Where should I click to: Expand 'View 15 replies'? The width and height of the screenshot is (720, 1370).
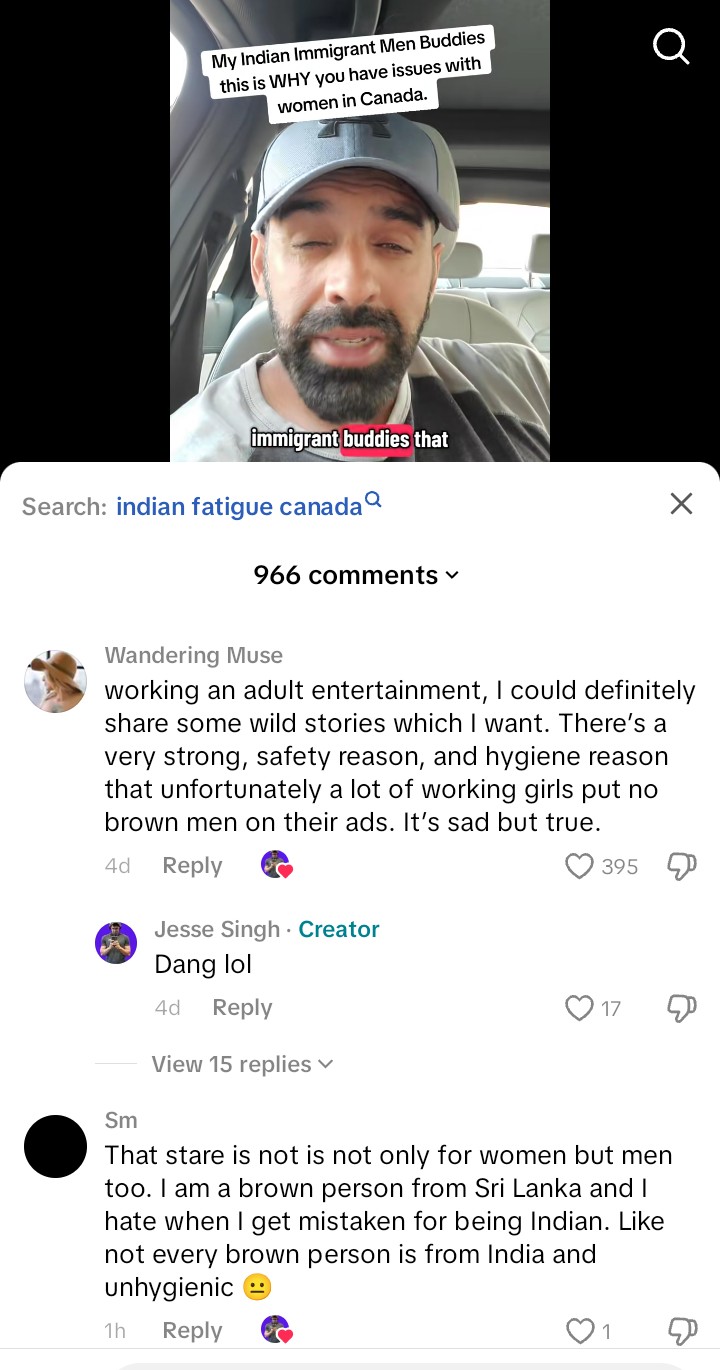click(242, 1064)
